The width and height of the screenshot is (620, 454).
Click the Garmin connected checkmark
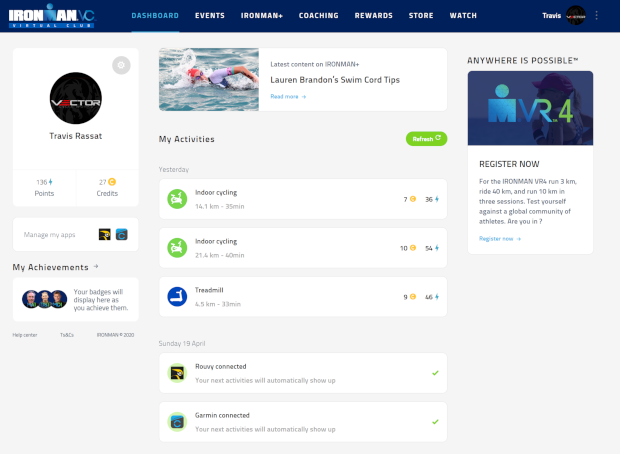pos(434,421)
